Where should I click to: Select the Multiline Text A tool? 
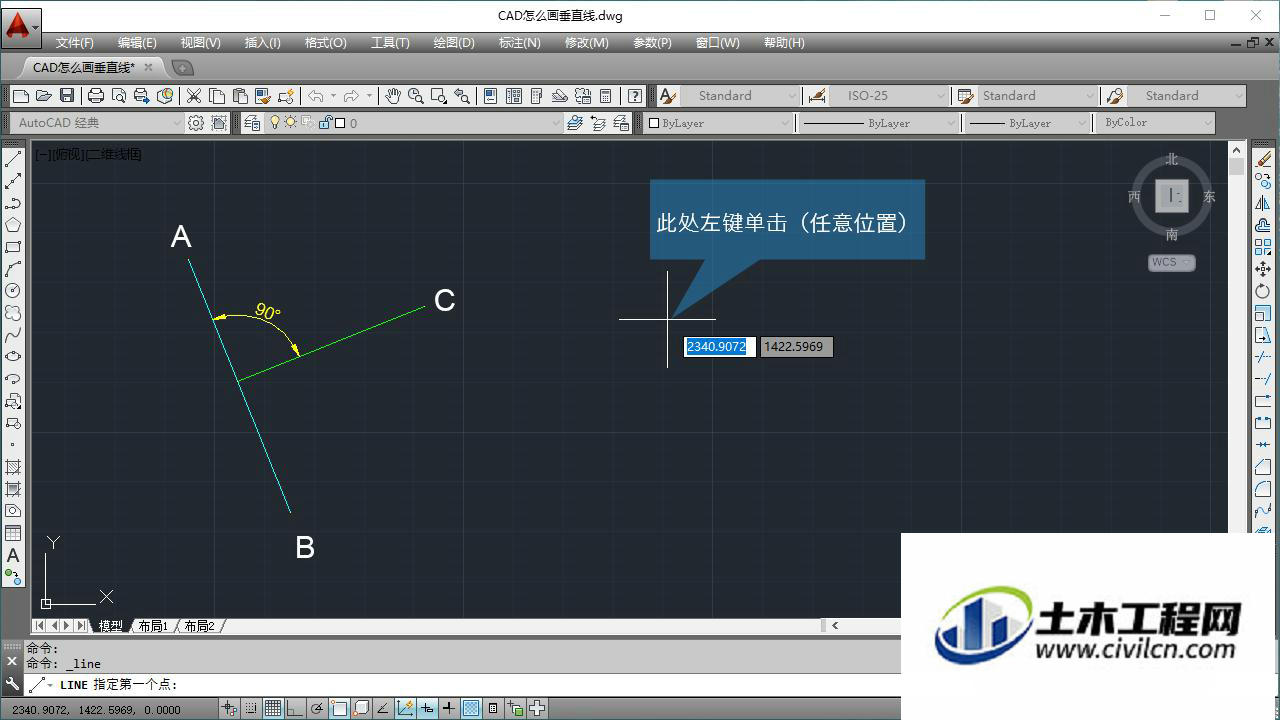tap(13, 555)
